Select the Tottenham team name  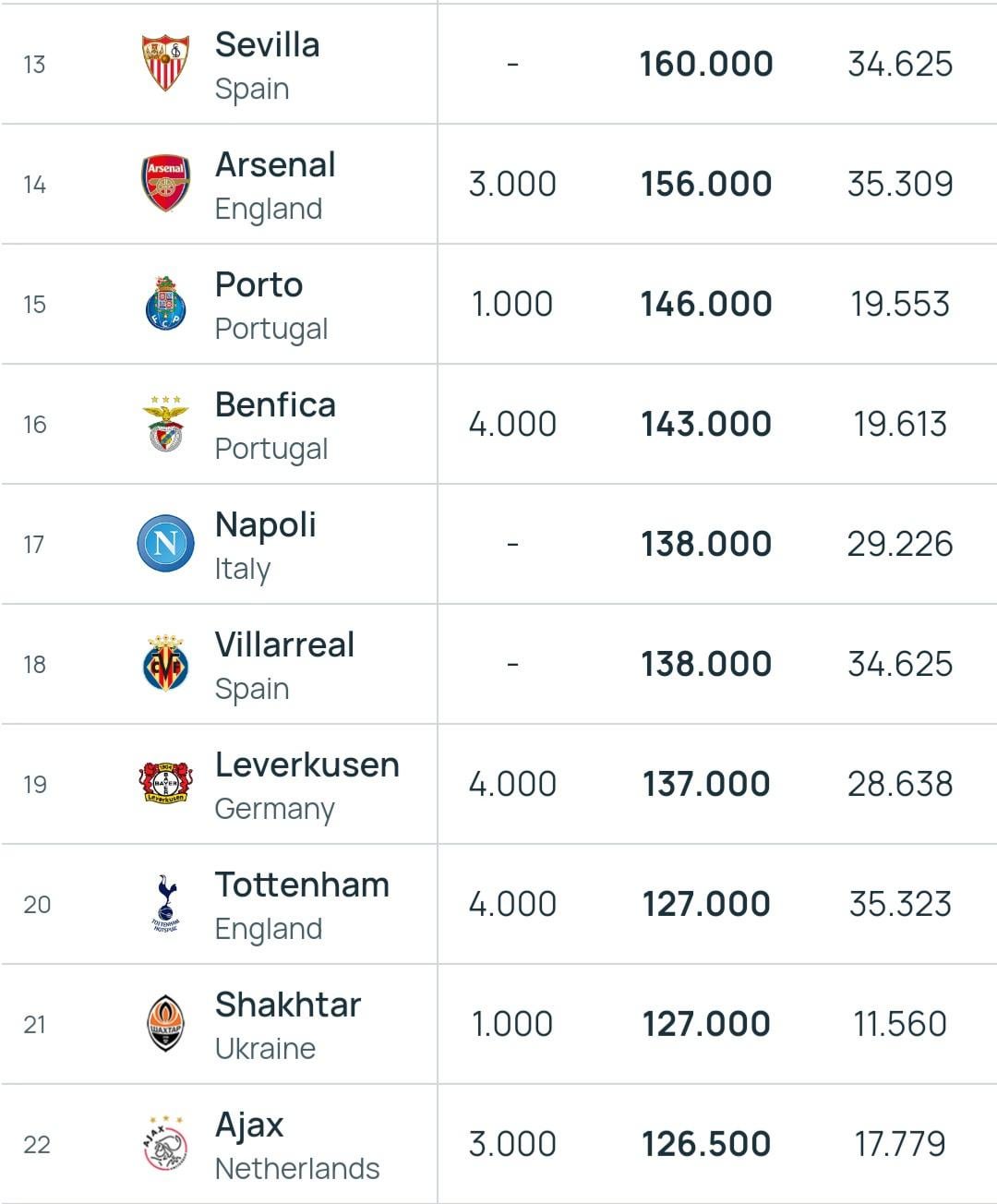(302, 885)
